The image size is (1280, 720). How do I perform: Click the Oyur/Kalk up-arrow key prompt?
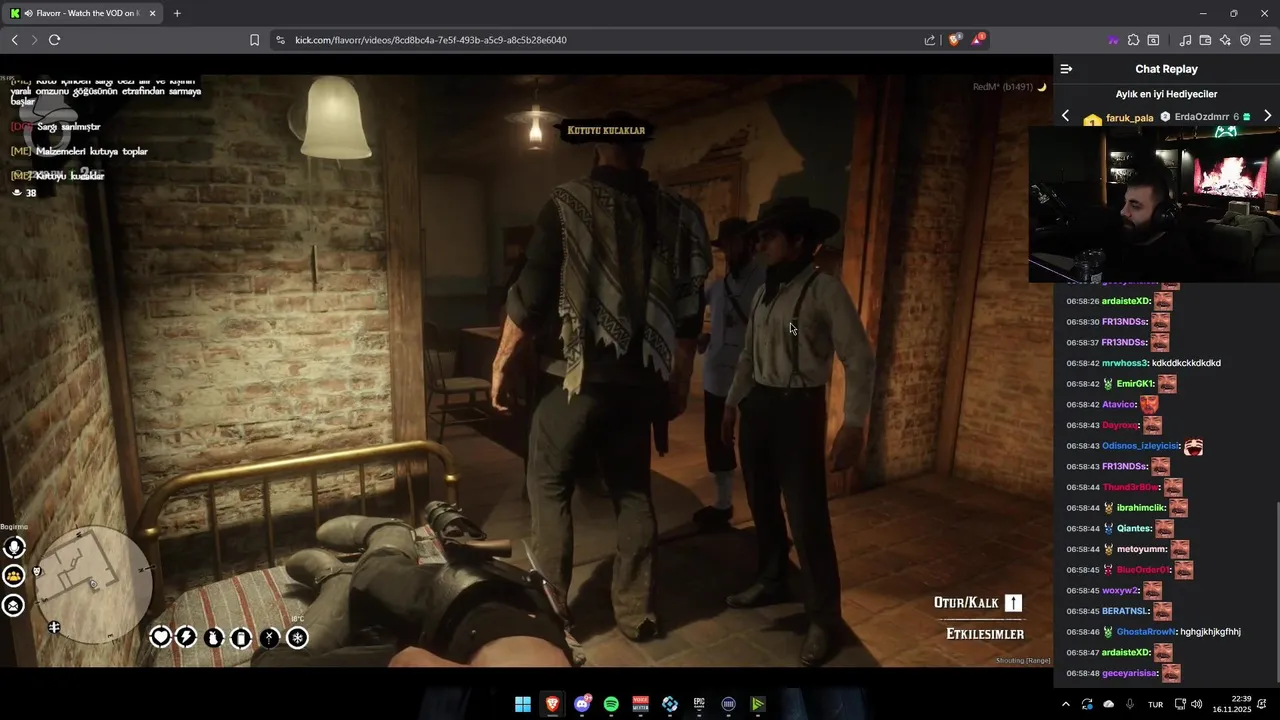click(1013, 603)
